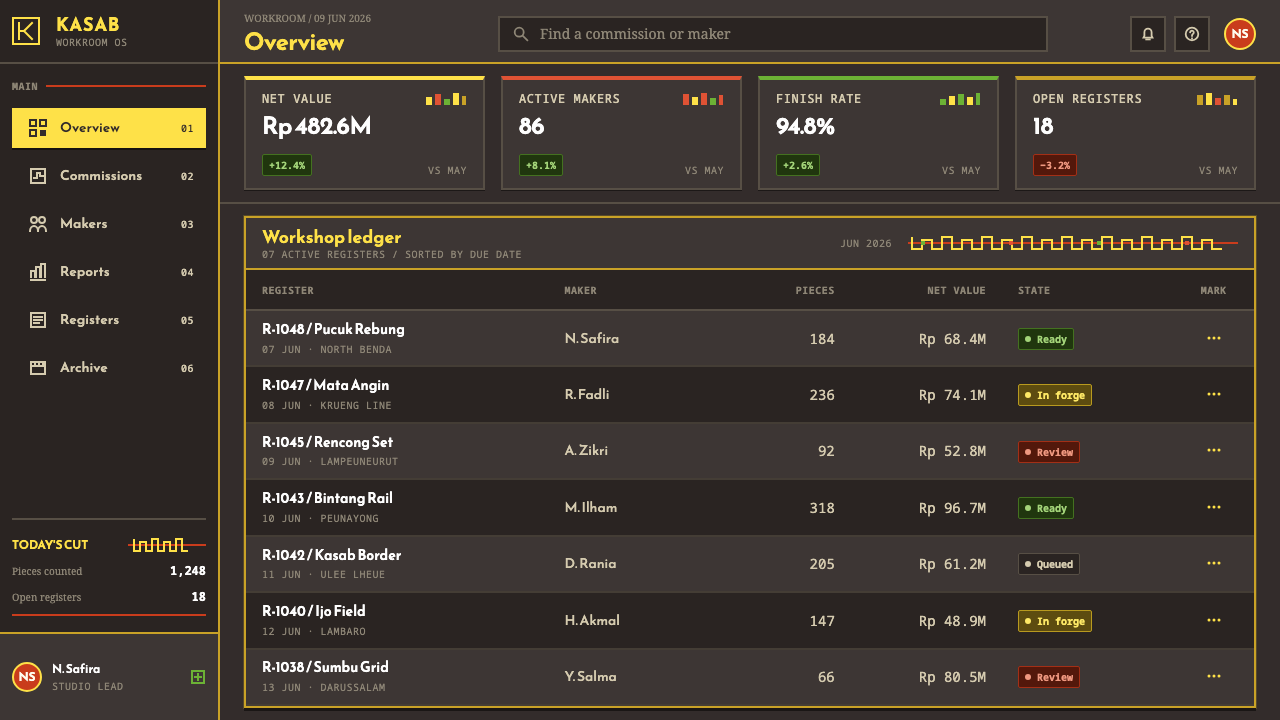Open the notifications bell icon
1280x720 pixels.
click(1148, 34)
